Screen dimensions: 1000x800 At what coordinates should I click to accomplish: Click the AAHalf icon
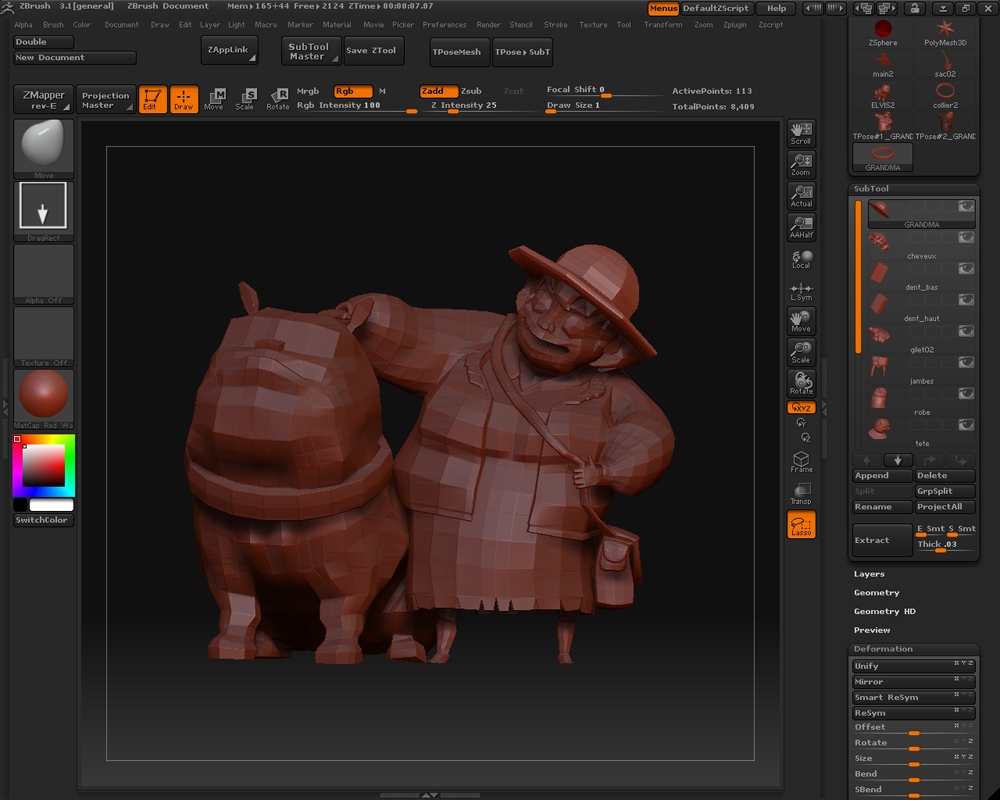point(801,227)
